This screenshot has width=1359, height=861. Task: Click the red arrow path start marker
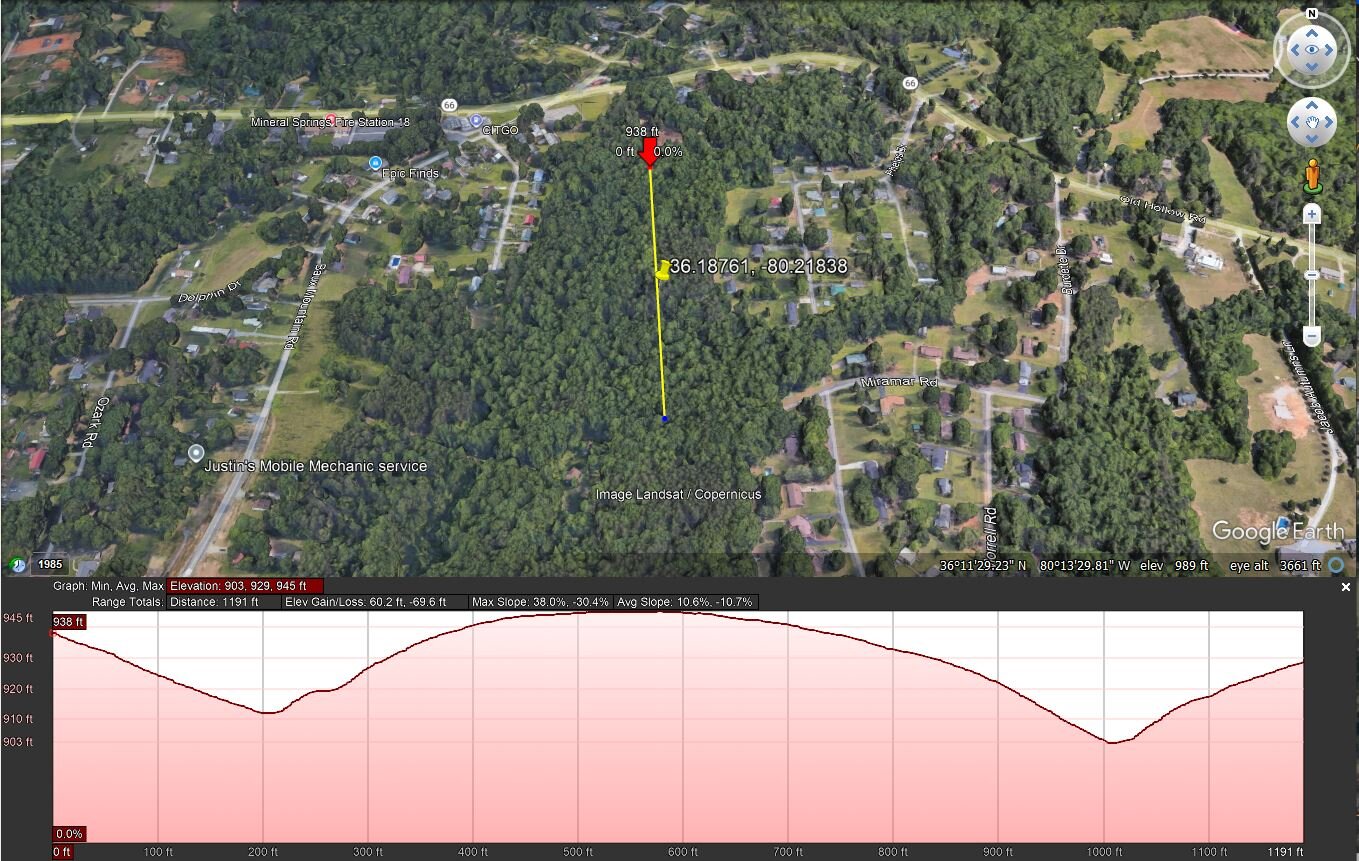pos(649,151)
